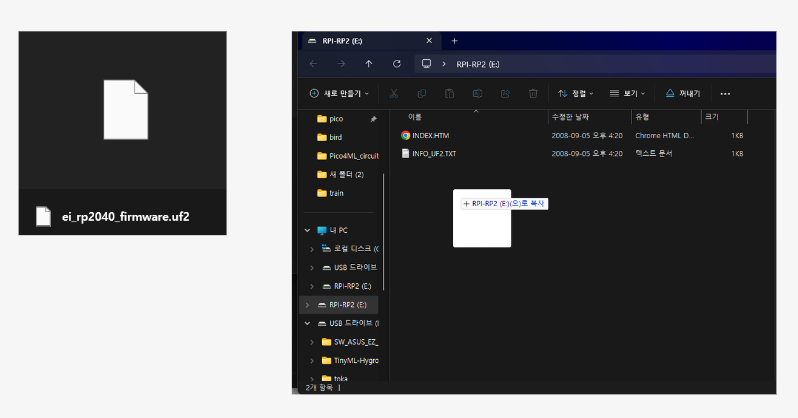The image size is (798, 418).
Task: Refresh the RPI-RP2 folder view
Action: tap(396, 64)
